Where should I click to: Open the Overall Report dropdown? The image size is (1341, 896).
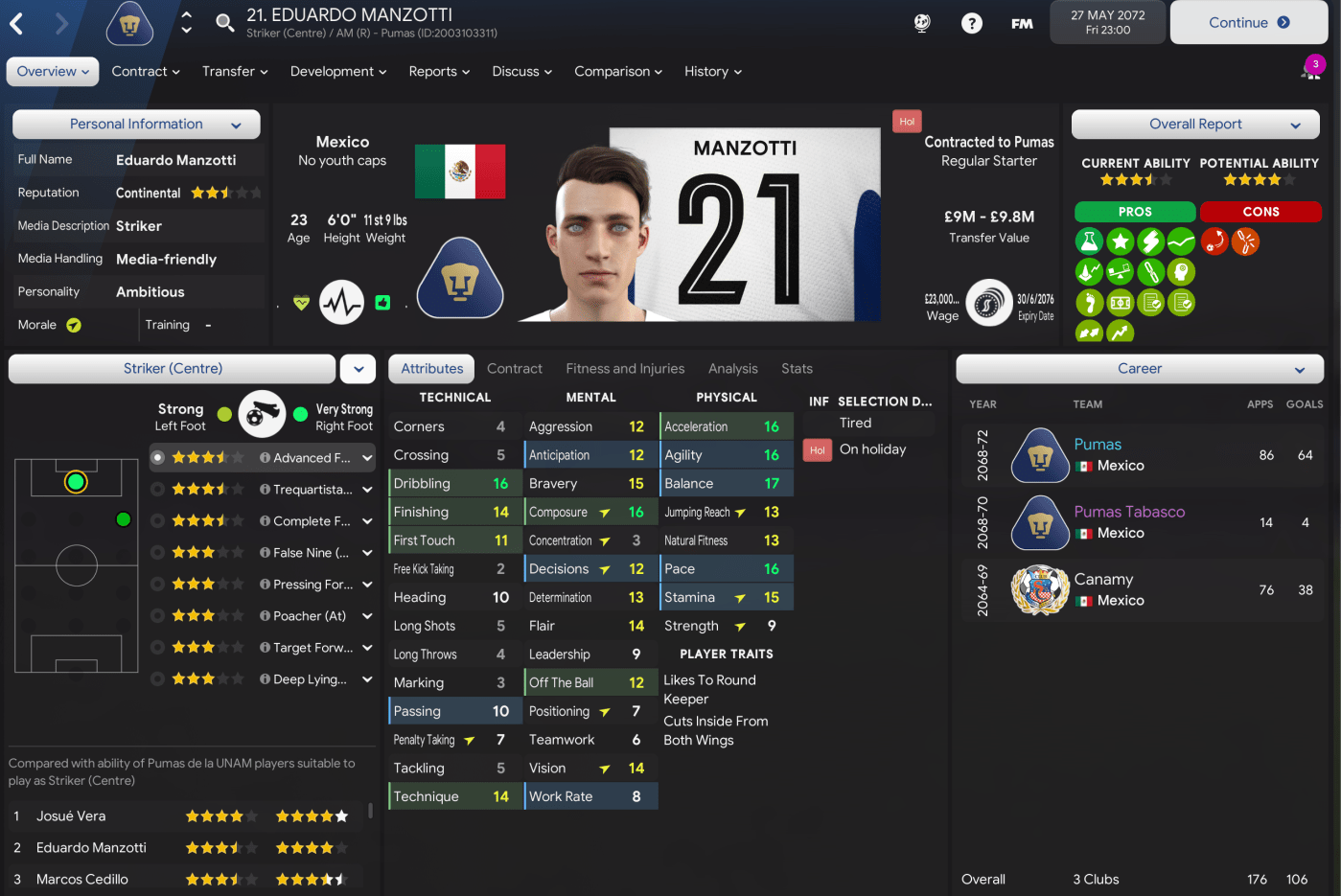[x=1196, y=125]
